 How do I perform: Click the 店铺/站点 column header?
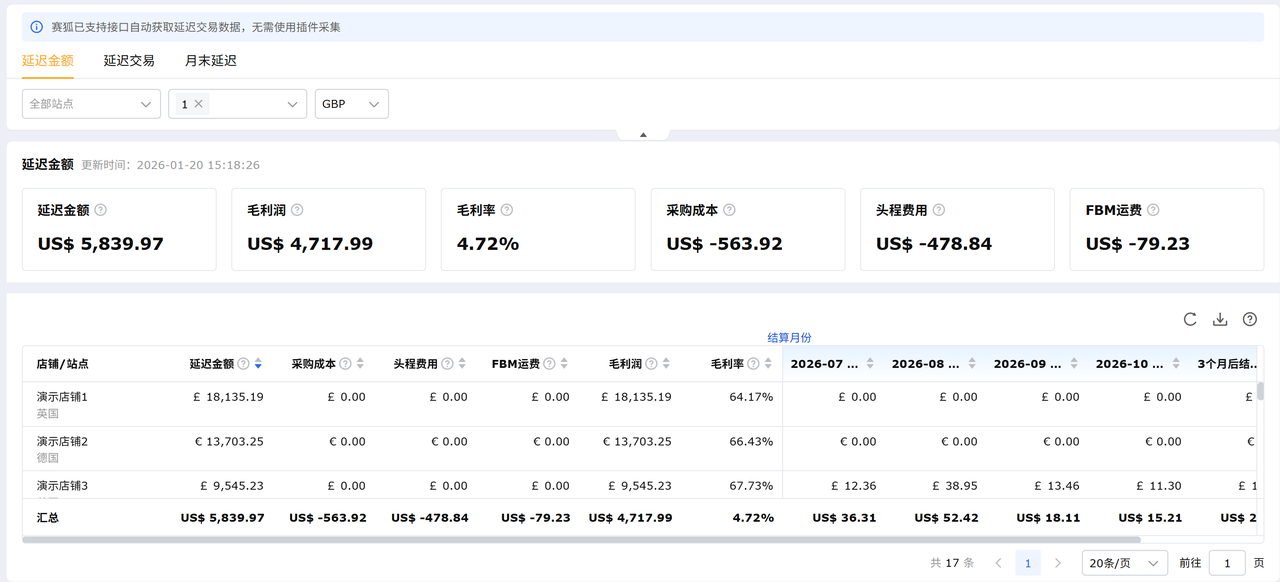tap(63, 364)
